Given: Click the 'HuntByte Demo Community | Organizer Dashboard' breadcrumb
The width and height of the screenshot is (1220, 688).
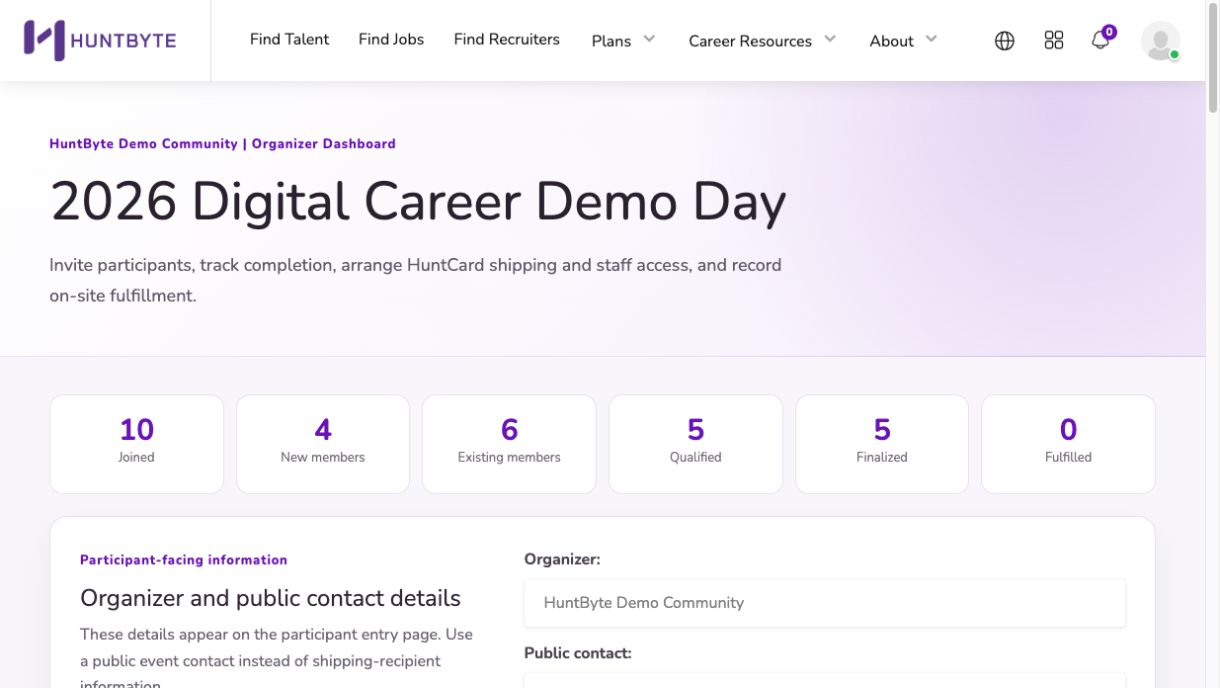Looking at the screenshot, I should (222, 144).
